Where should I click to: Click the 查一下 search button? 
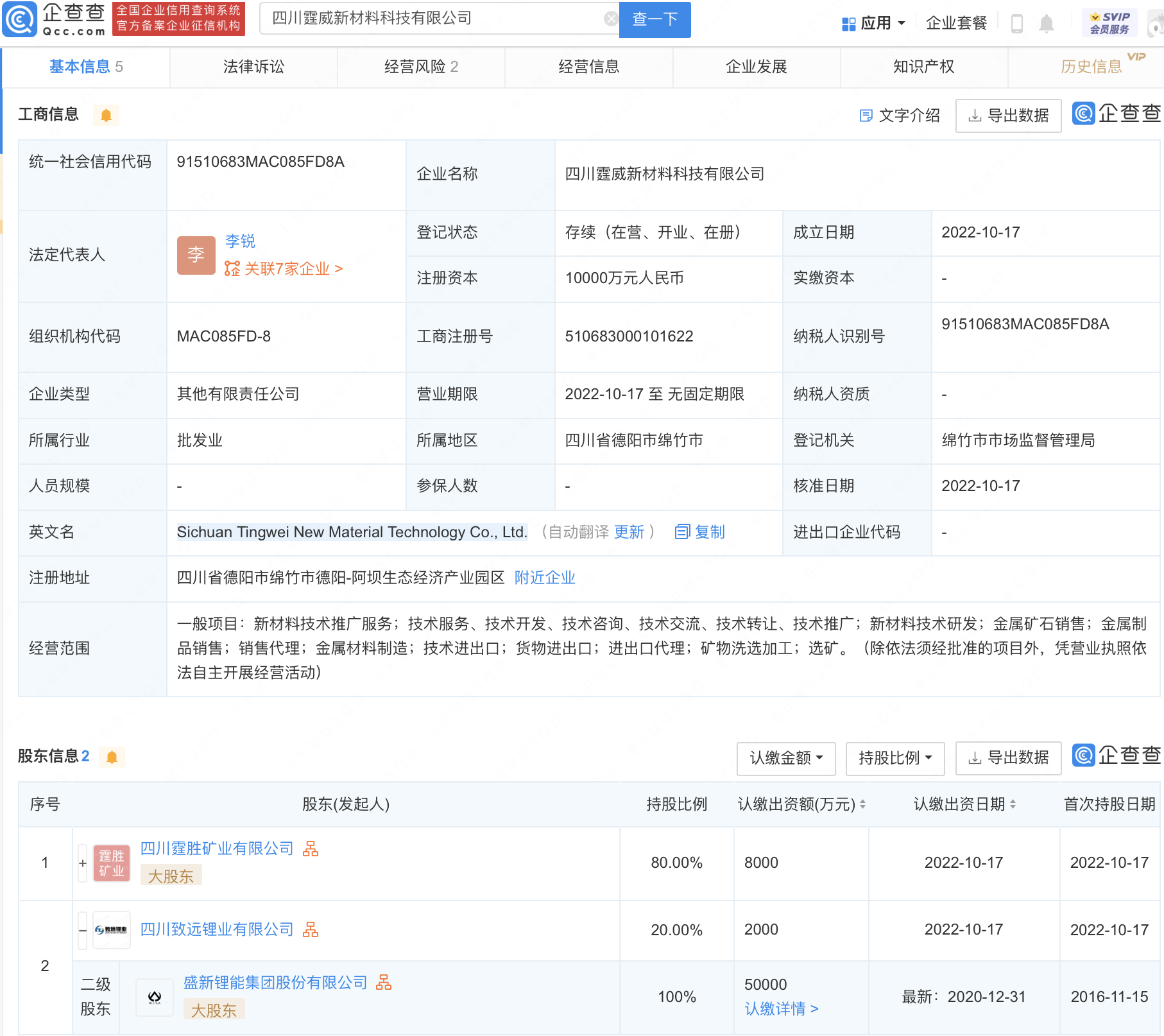[655, 19]
